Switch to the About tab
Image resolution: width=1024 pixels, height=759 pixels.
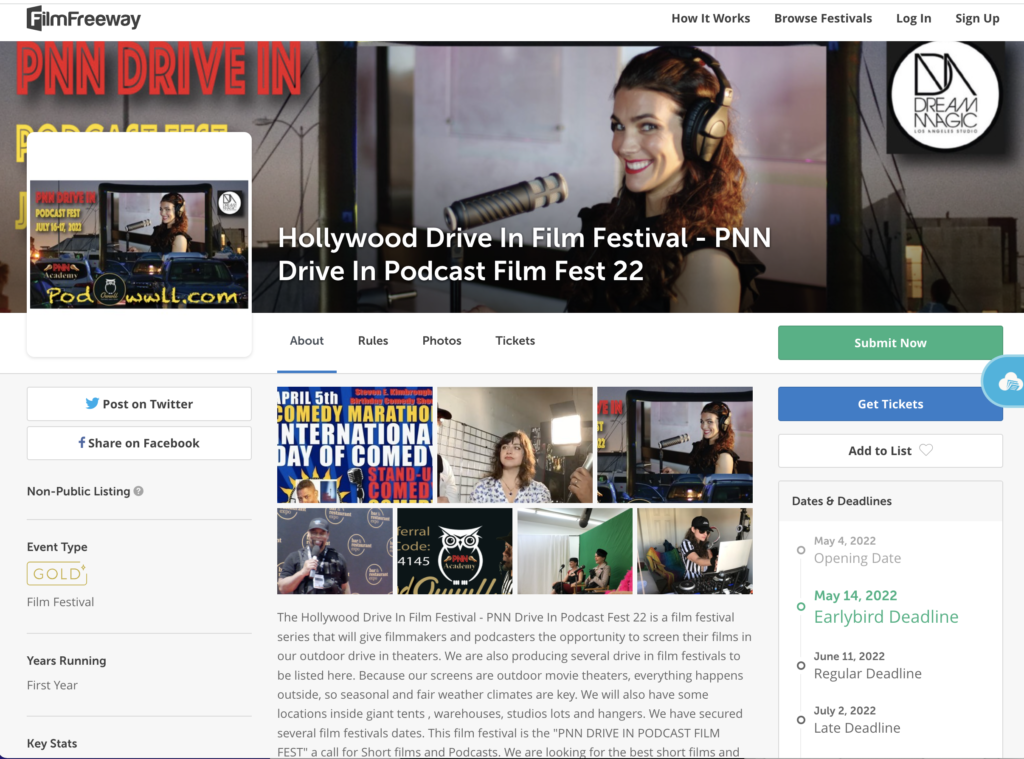(x=307, y=340)
